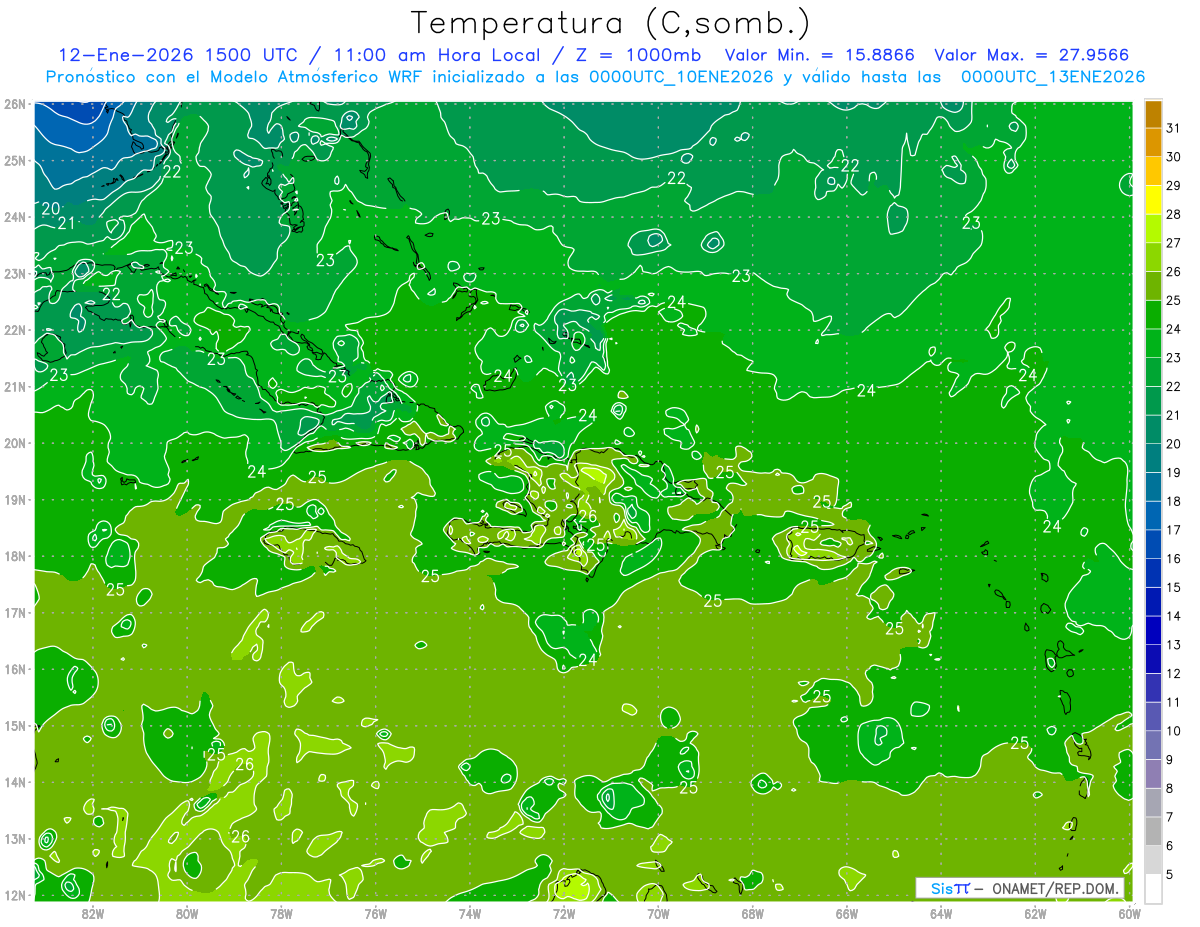
Task: Click the "72W" longitude label
Action: 564,913
